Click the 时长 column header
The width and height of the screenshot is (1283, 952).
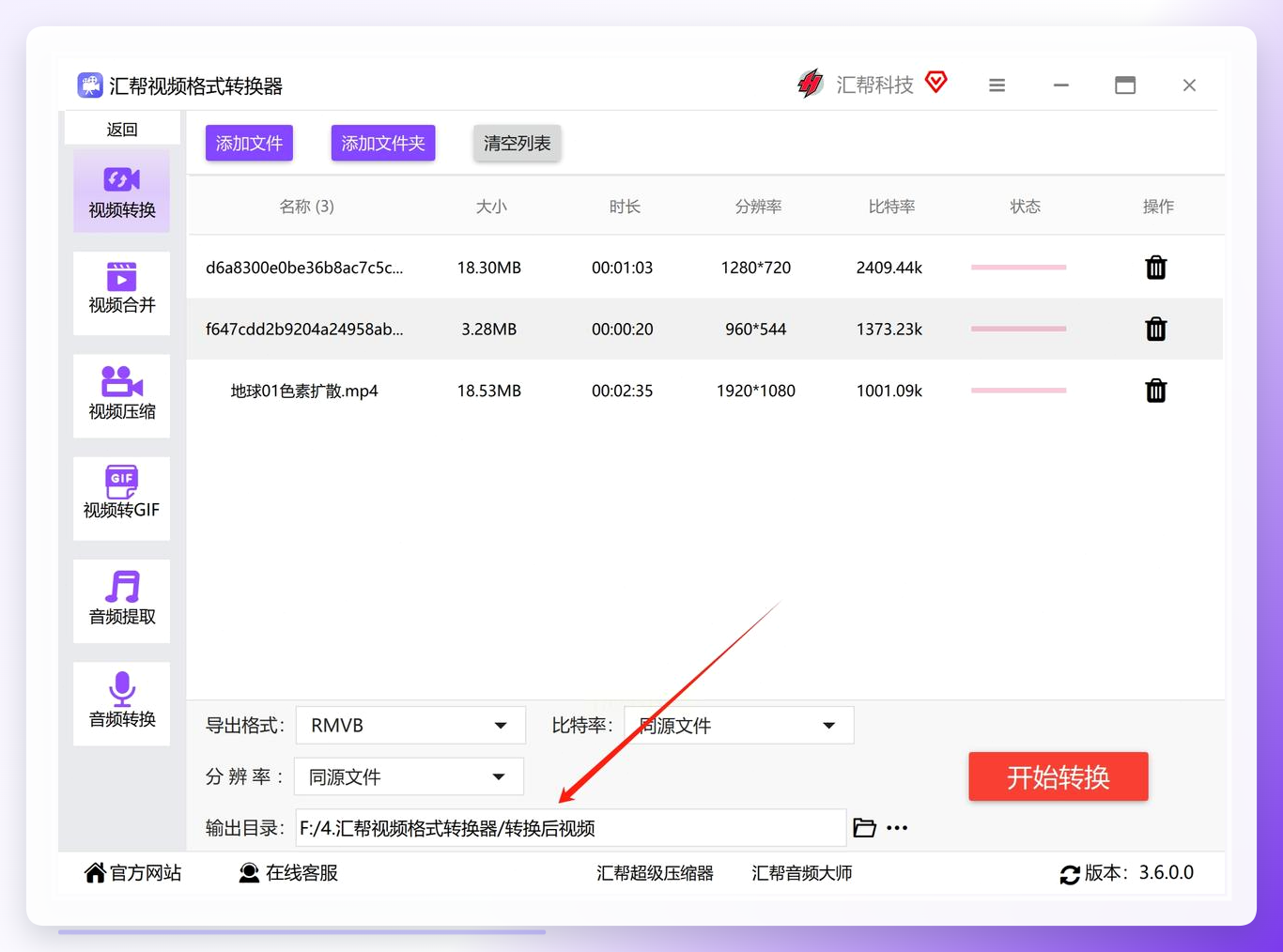625,207
